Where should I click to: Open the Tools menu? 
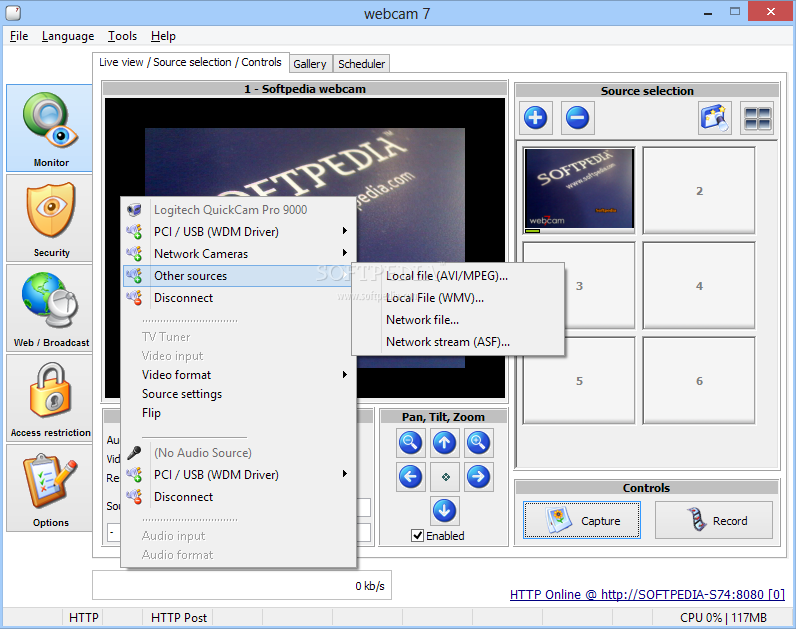point(122,36)
